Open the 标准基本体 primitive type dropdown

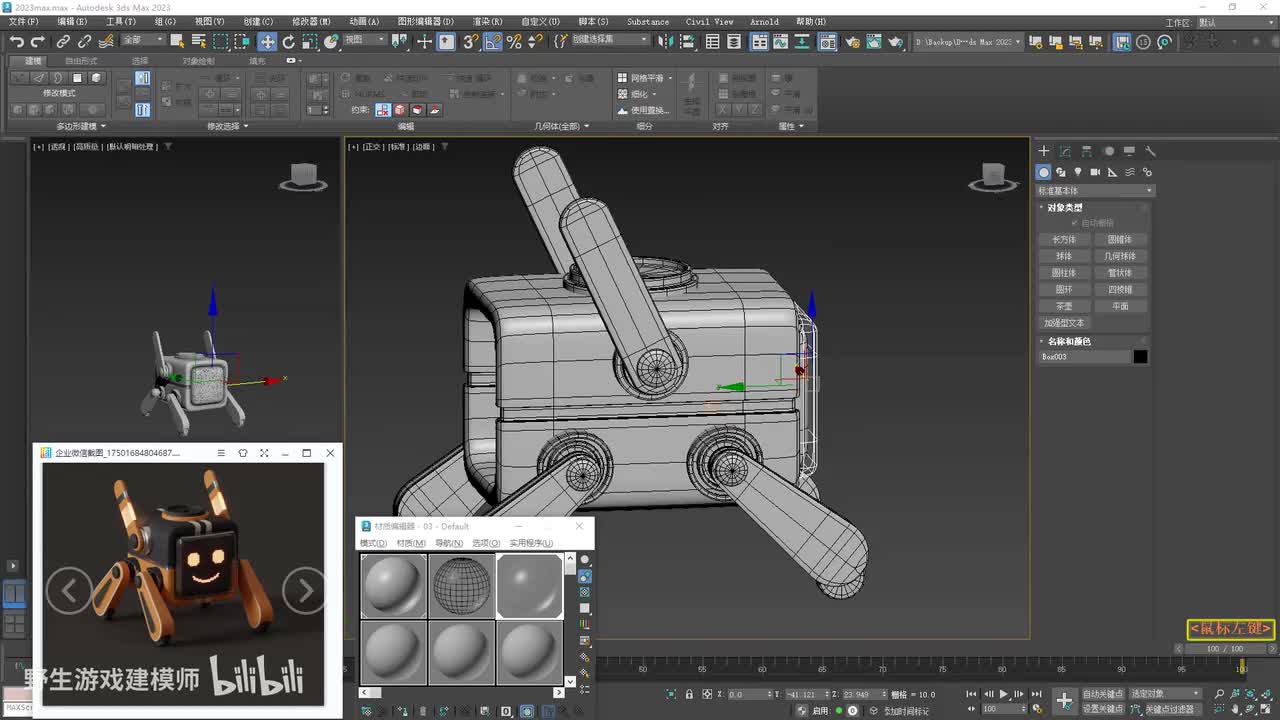(1095, 190)
